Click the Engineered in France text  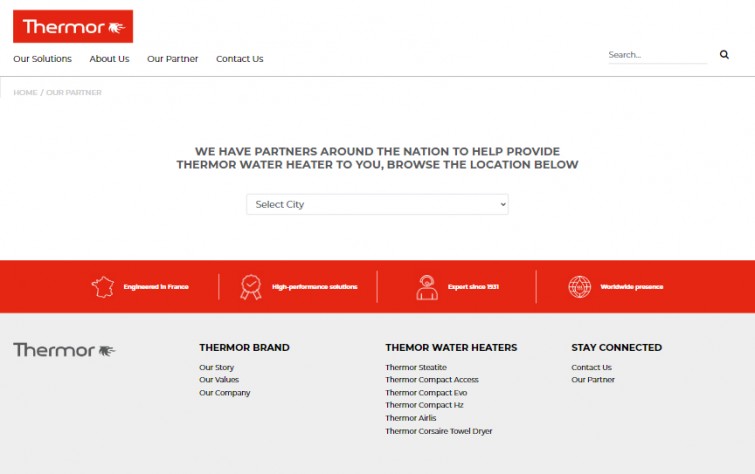tap(156, 287)
